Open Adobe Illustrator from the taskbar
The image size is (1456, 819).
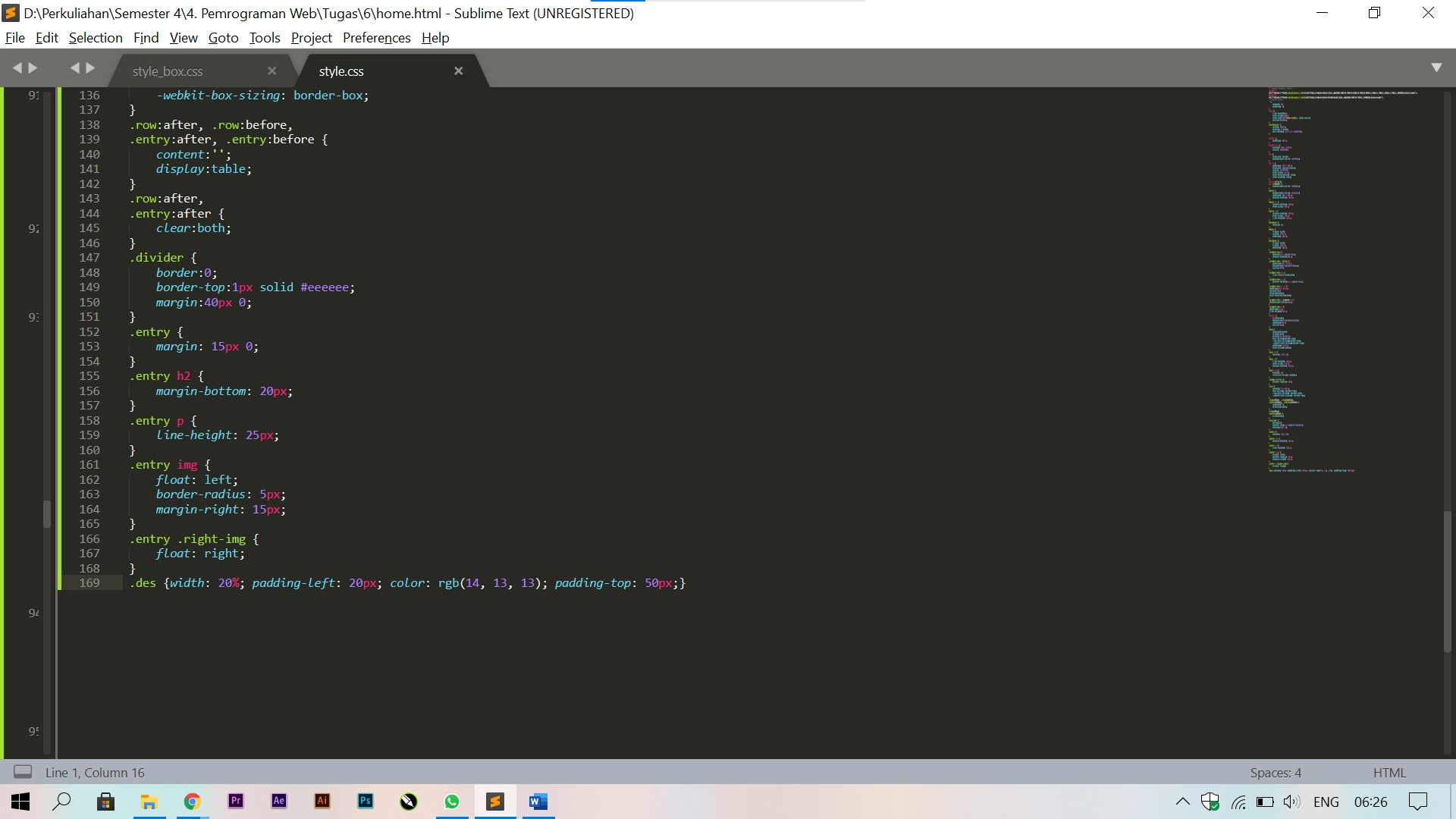pyautogui.click(x=322, y=802)
